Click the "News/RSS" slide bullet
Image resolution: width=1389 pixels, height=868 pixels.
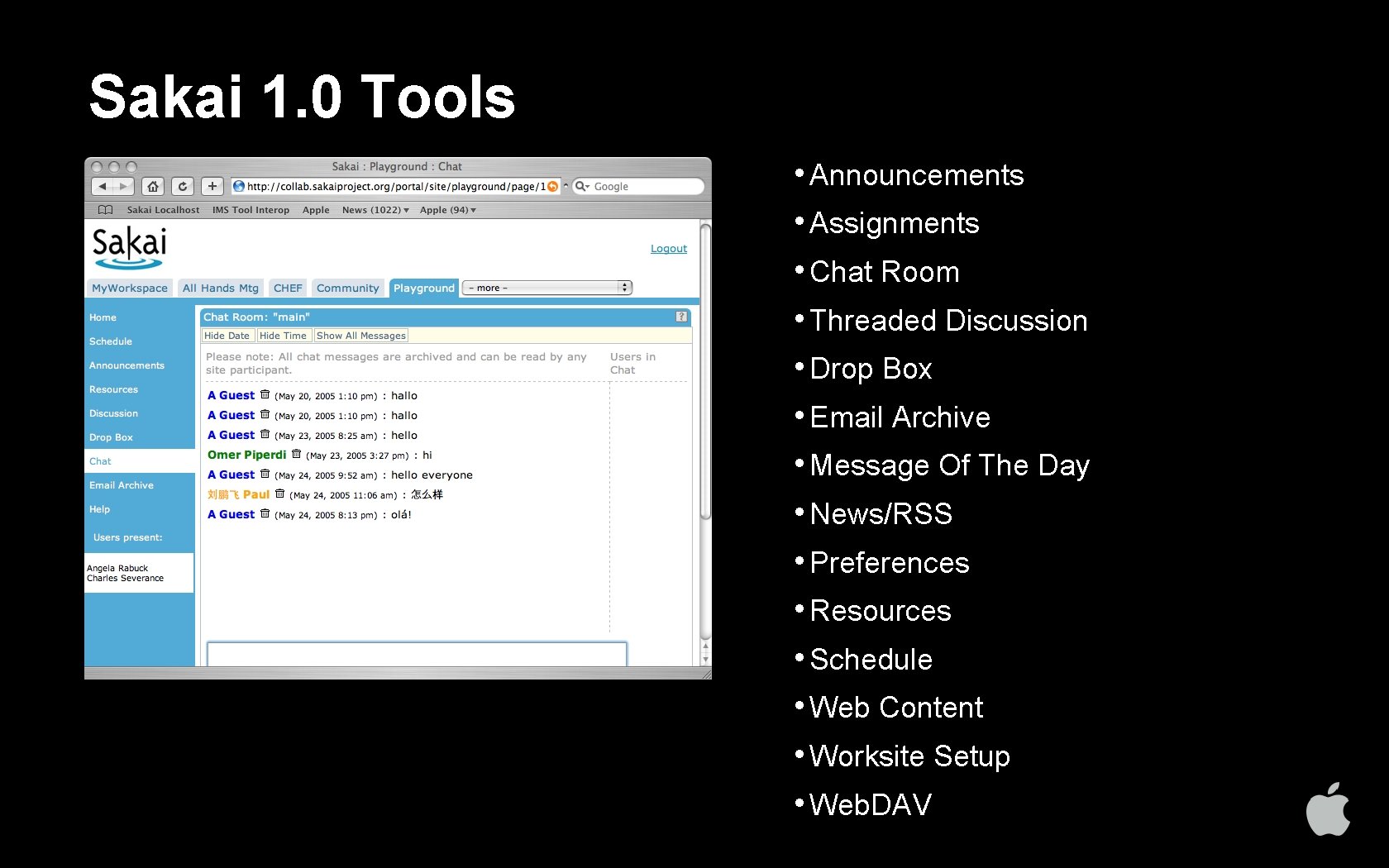click(x=881, y=514)
